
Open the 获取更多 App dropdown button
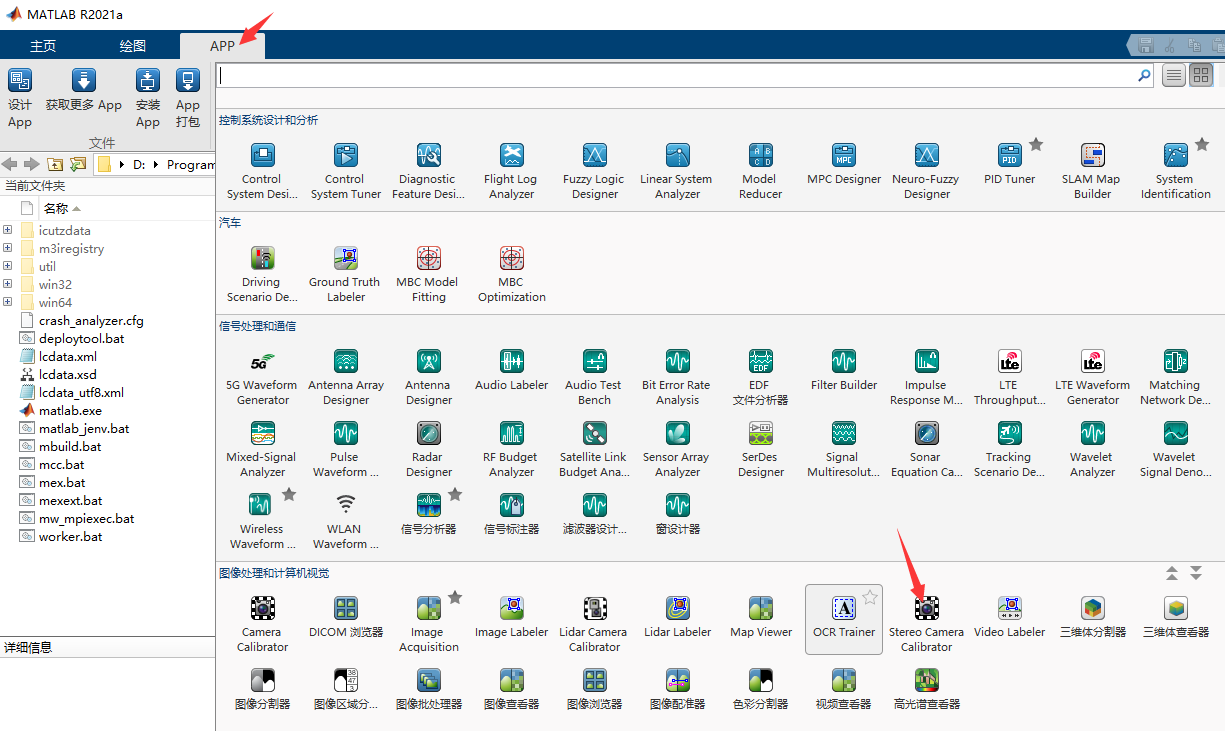click(84, 89)
